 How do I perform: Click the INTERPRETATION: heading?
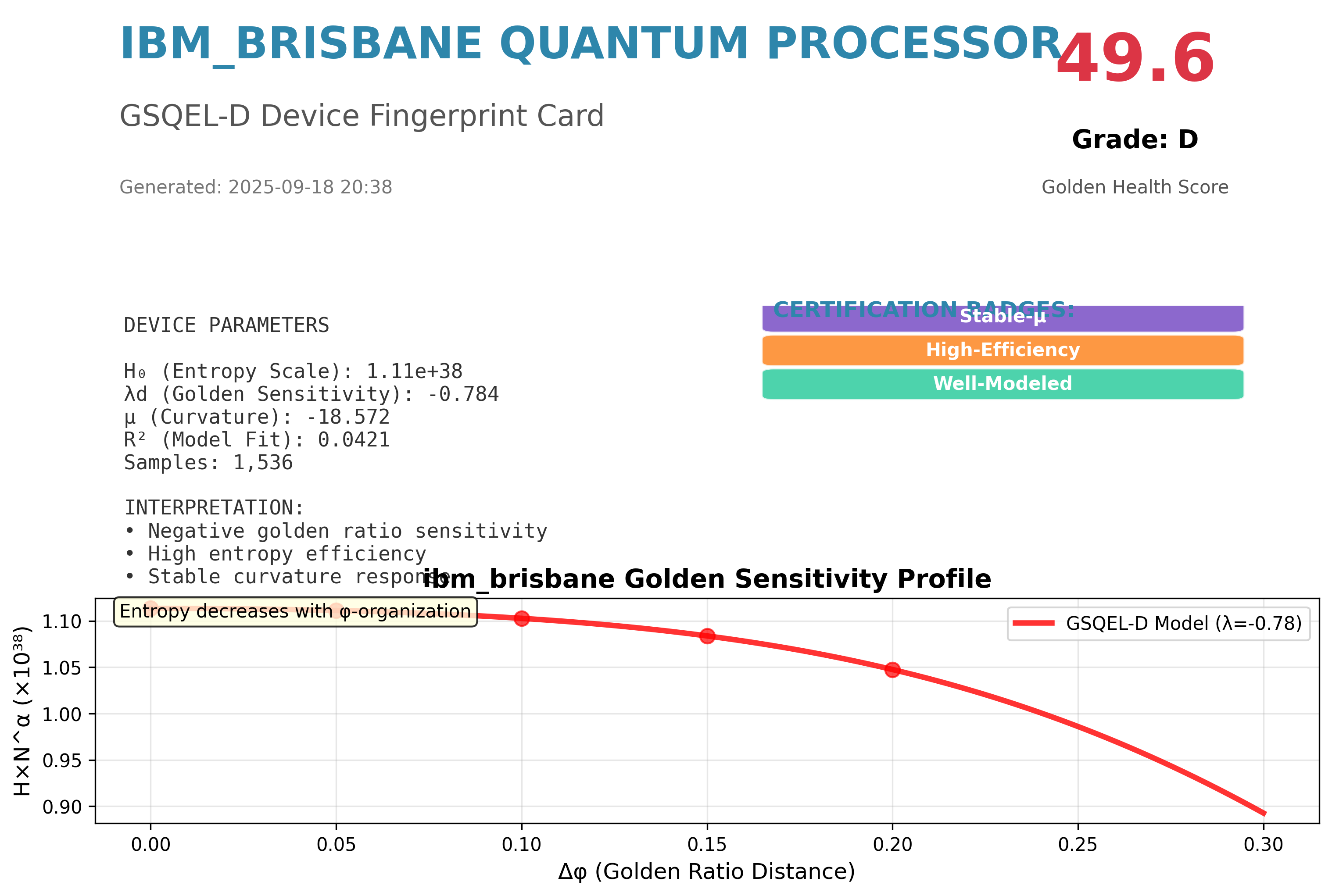(x=215, y=508)
